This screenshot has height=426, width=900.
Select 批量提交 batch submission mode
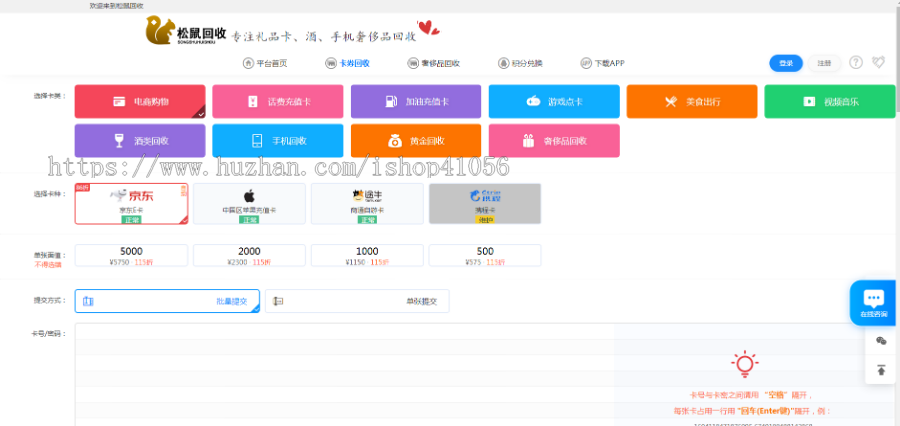167,301
